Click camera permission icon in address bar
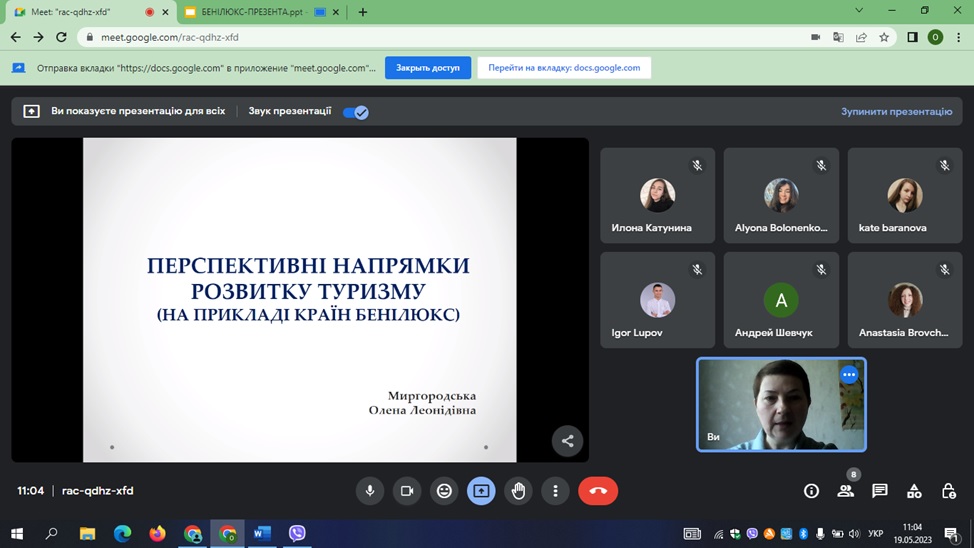 pyautogui.click(x=816, y=37)
